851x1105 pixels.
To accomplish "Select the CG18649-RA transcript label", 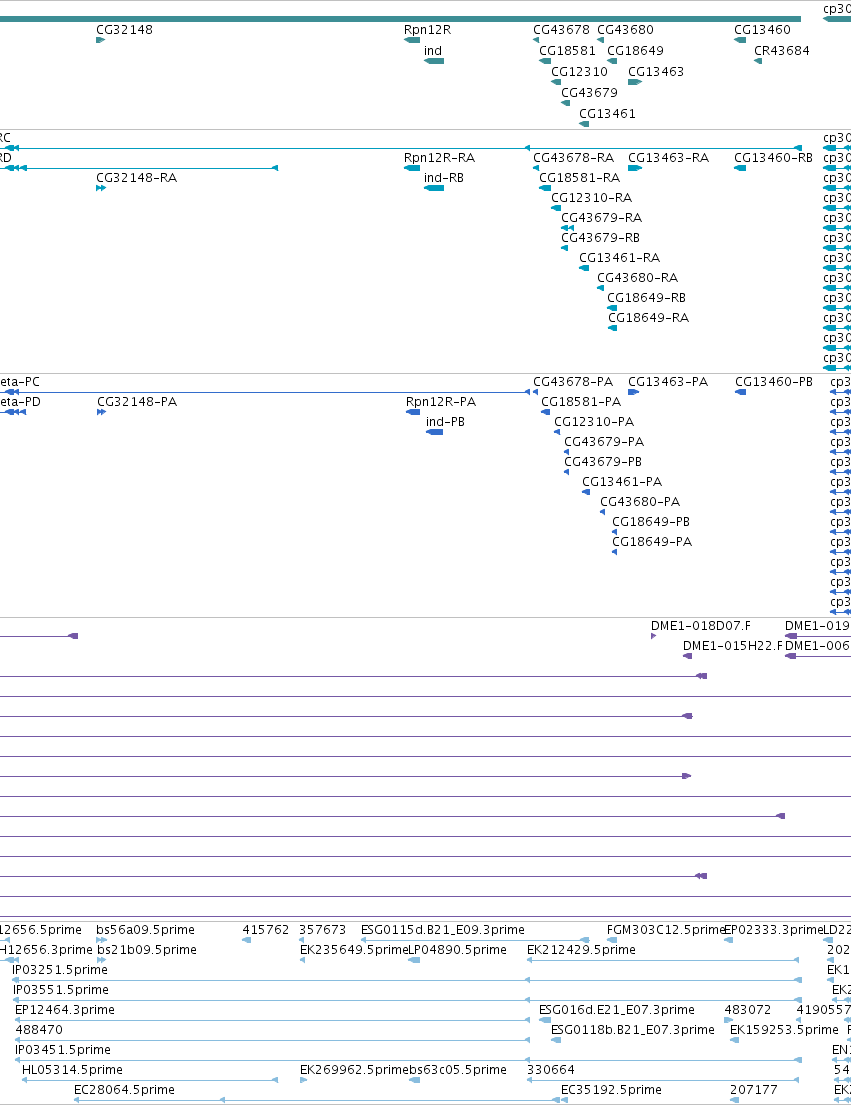I will coord(649,318).
